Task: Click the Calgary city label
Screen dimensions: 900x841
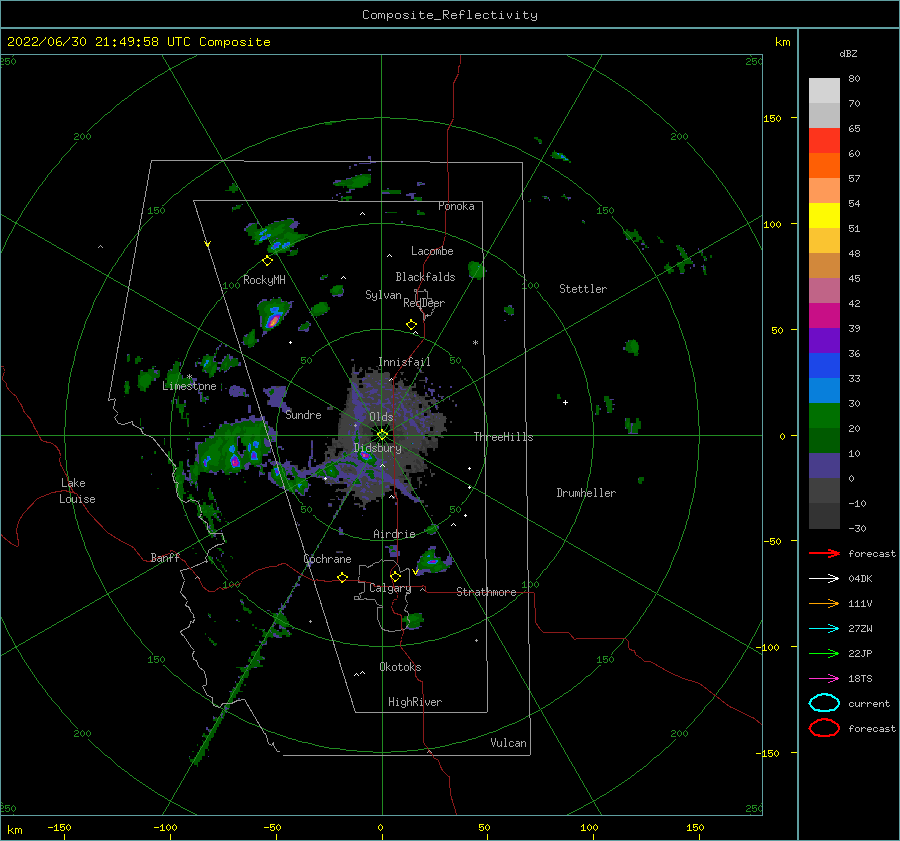Action: tap(390, 588)
